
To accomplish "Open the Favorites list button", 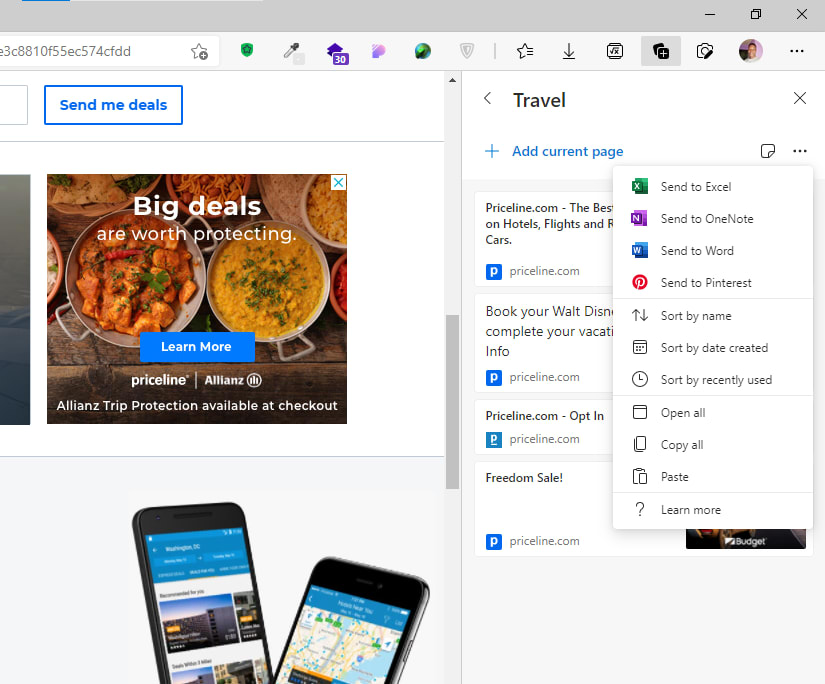I will 525,51.
